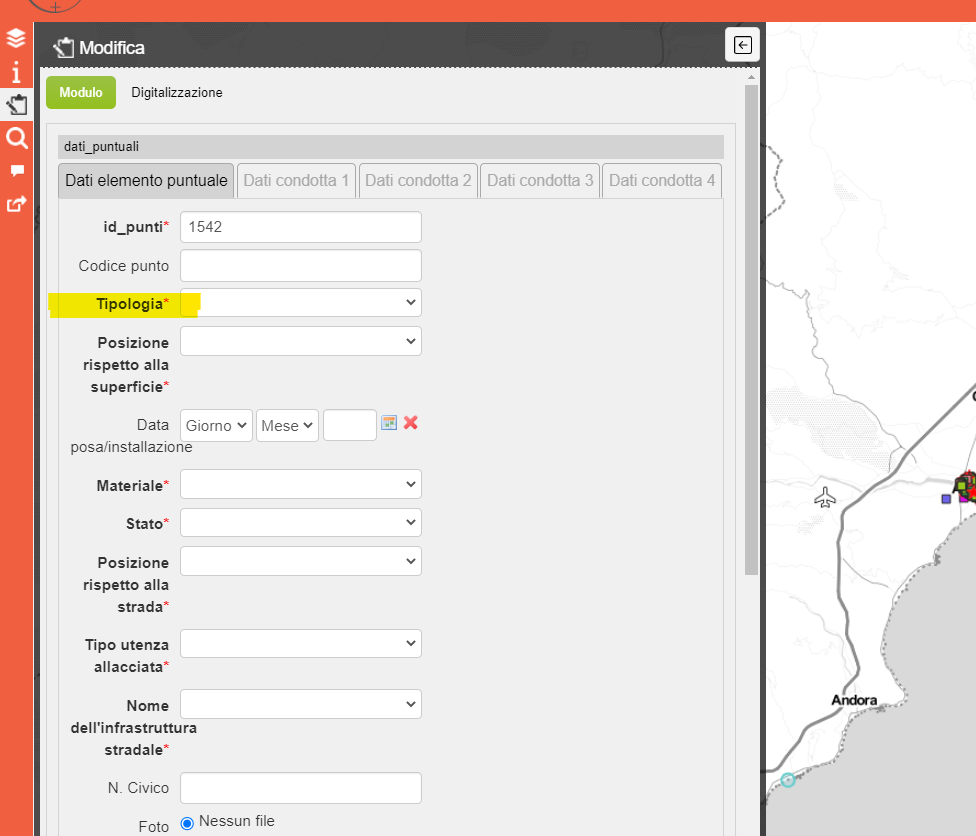Click the Share/Export icon in the sidebar
This screenshot has width=976, height=836.
click(15, 204)
